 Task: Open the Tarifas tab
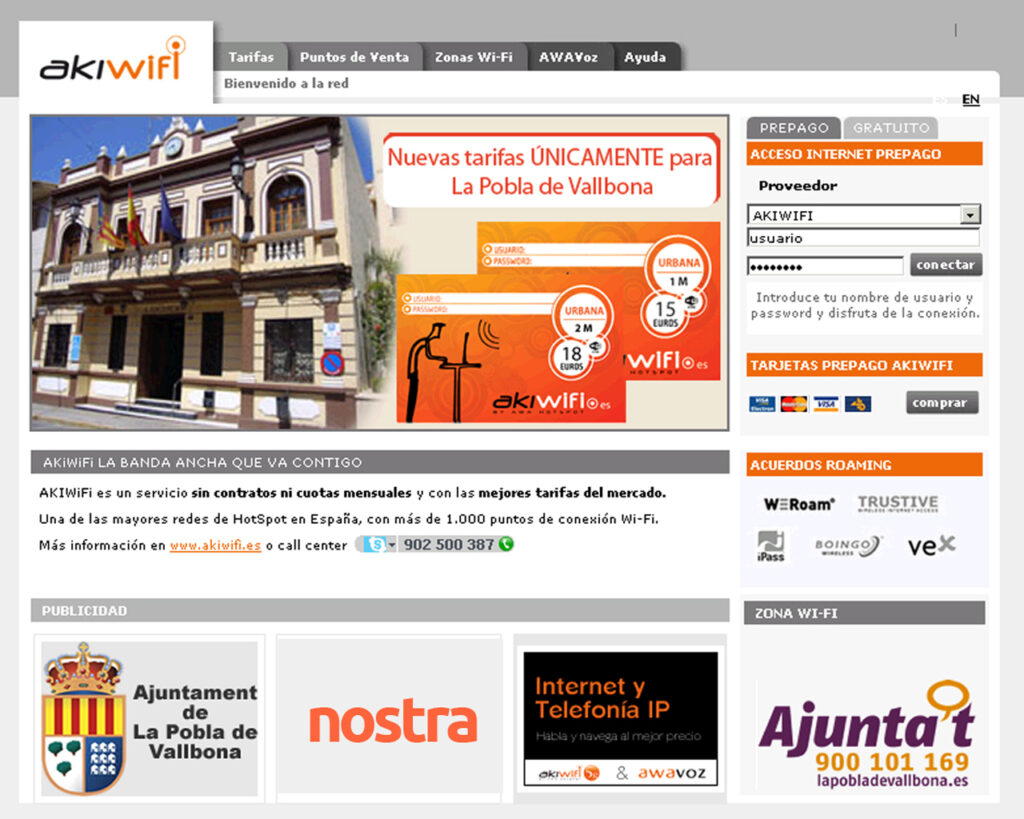pyautogui.click(x=251, y=57)
